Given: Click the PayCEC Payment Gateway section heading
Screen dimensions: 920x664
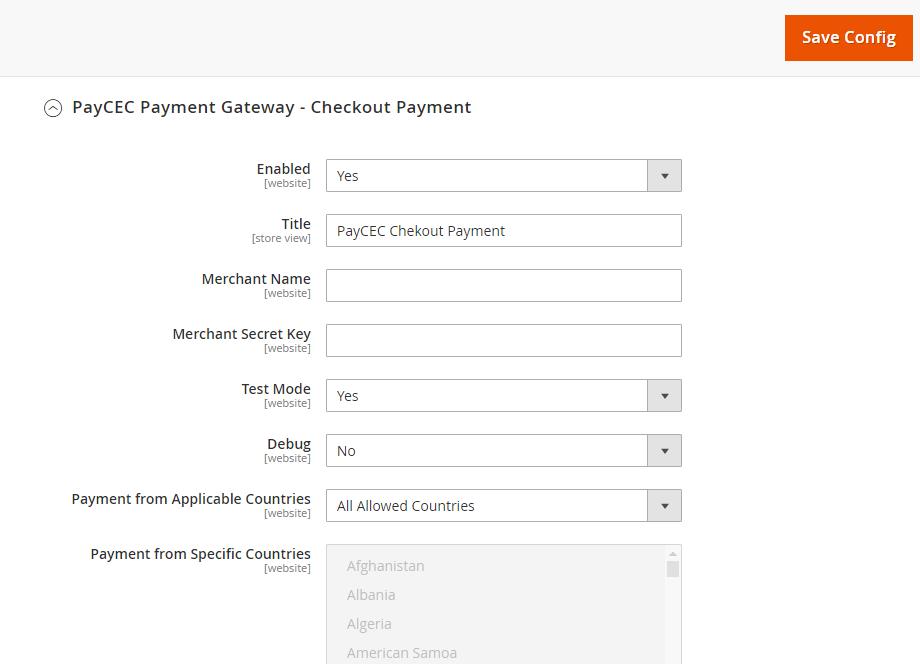Looking at the screenshot, I should pyautogui.click(x=271, y=107).
